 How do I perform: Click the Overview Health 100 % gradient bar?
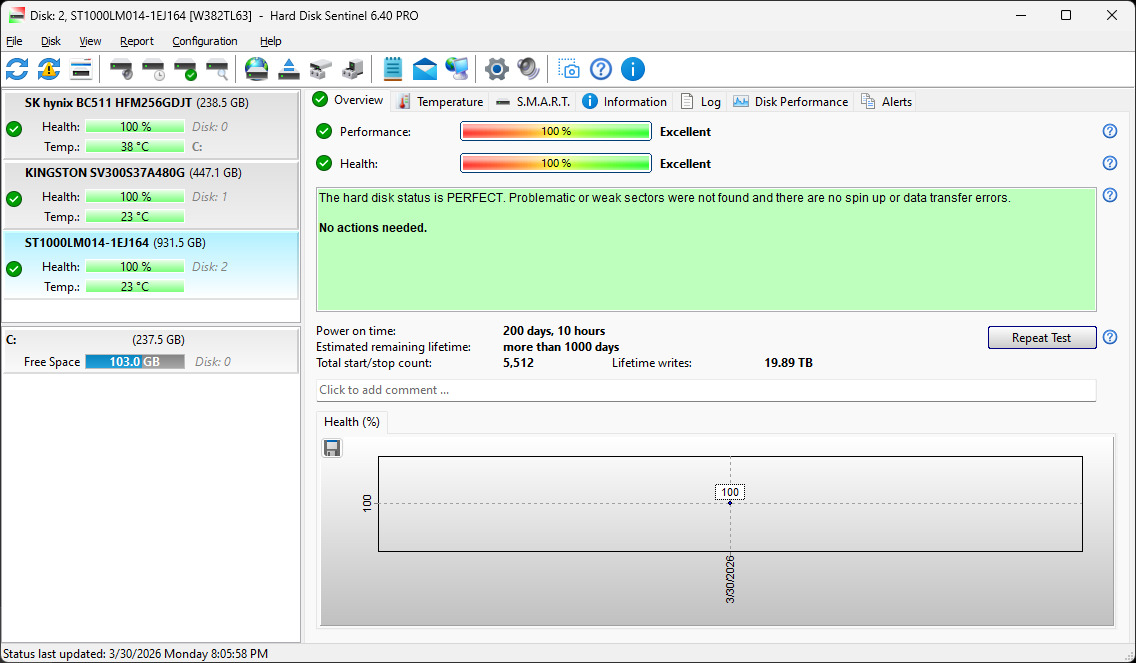(x=556, y=163)
